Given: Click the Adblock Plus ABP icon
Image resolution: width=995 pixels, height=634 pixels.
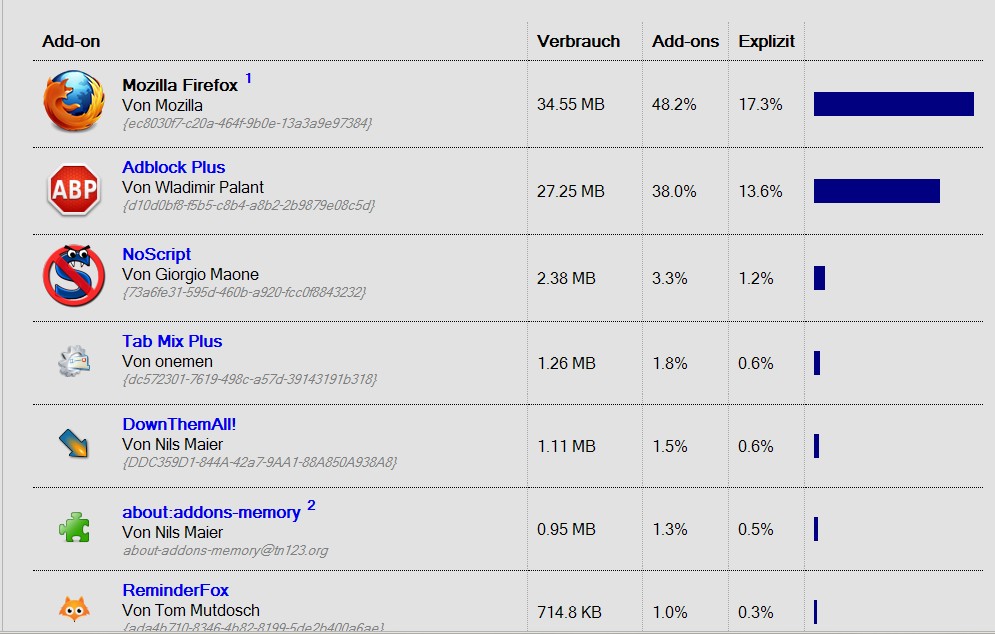Looking at the screenshot, I should point(74,190).
